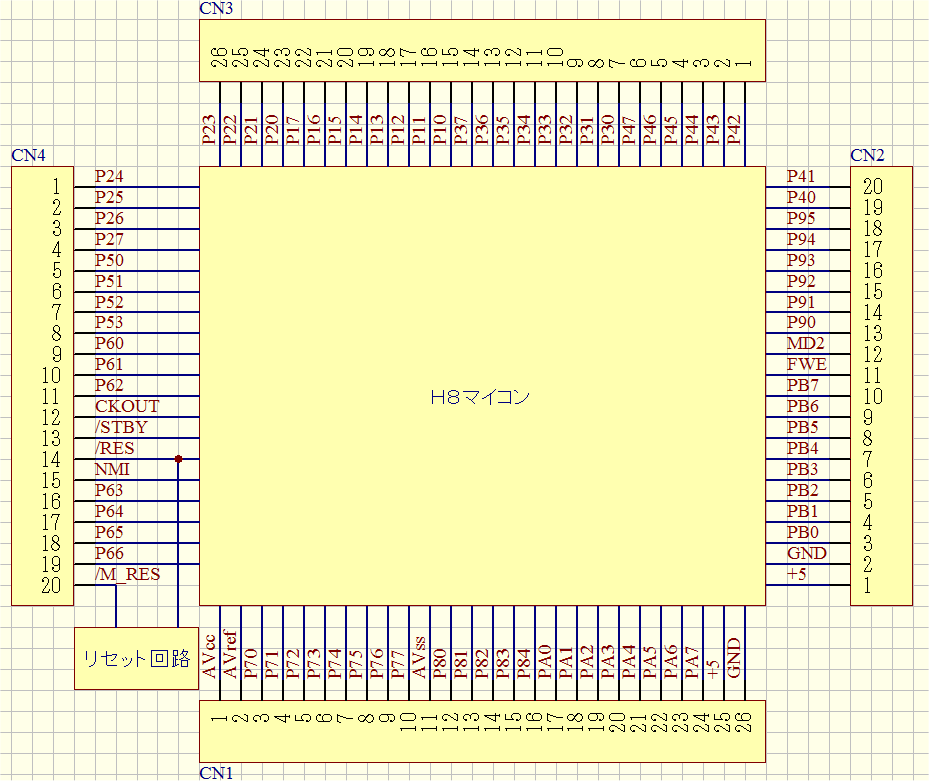Select the P24 net label
Viewport: 929px width, 781px height.
109,176
